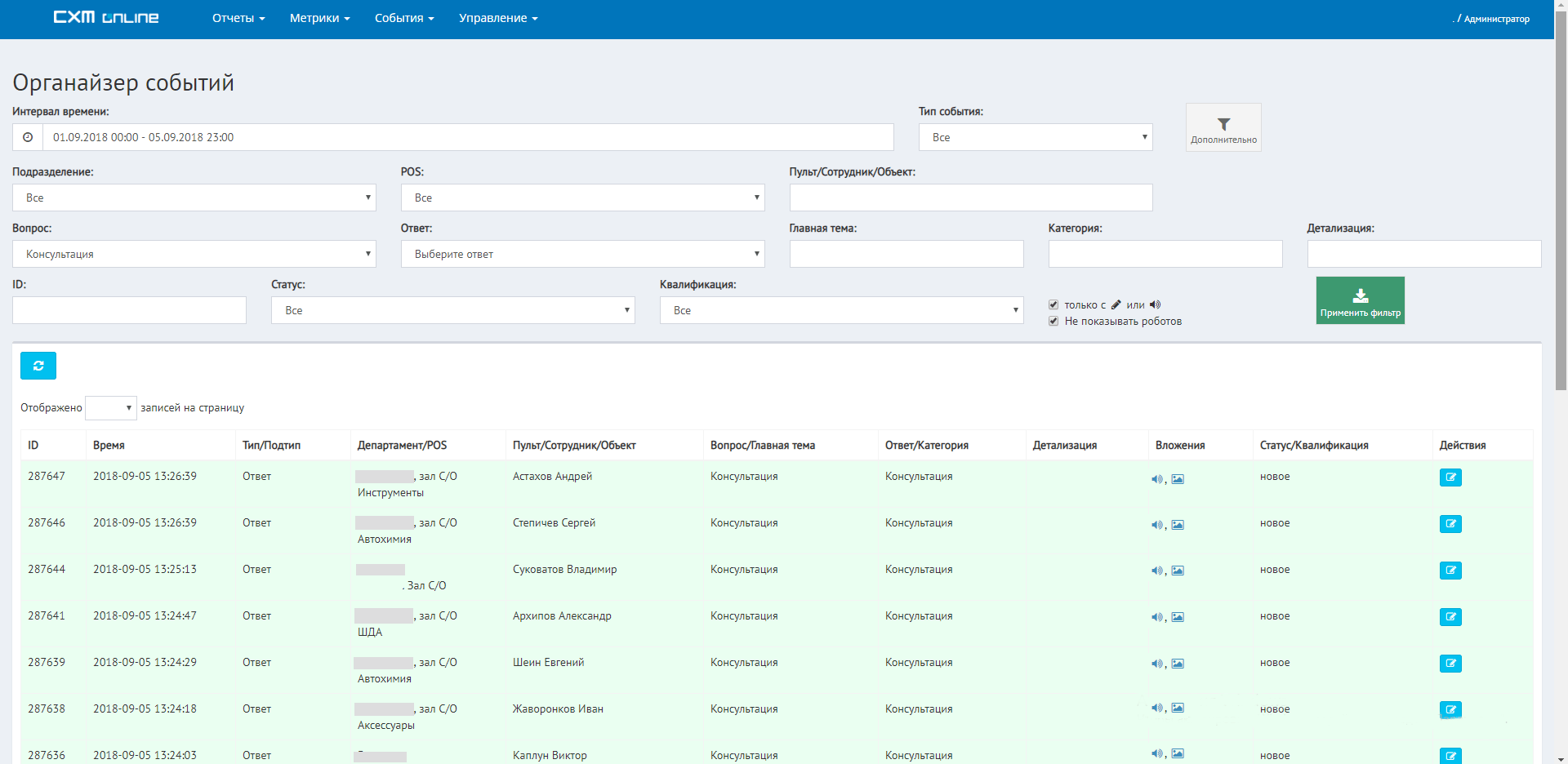Click the clock icon beside time interval

28,137
